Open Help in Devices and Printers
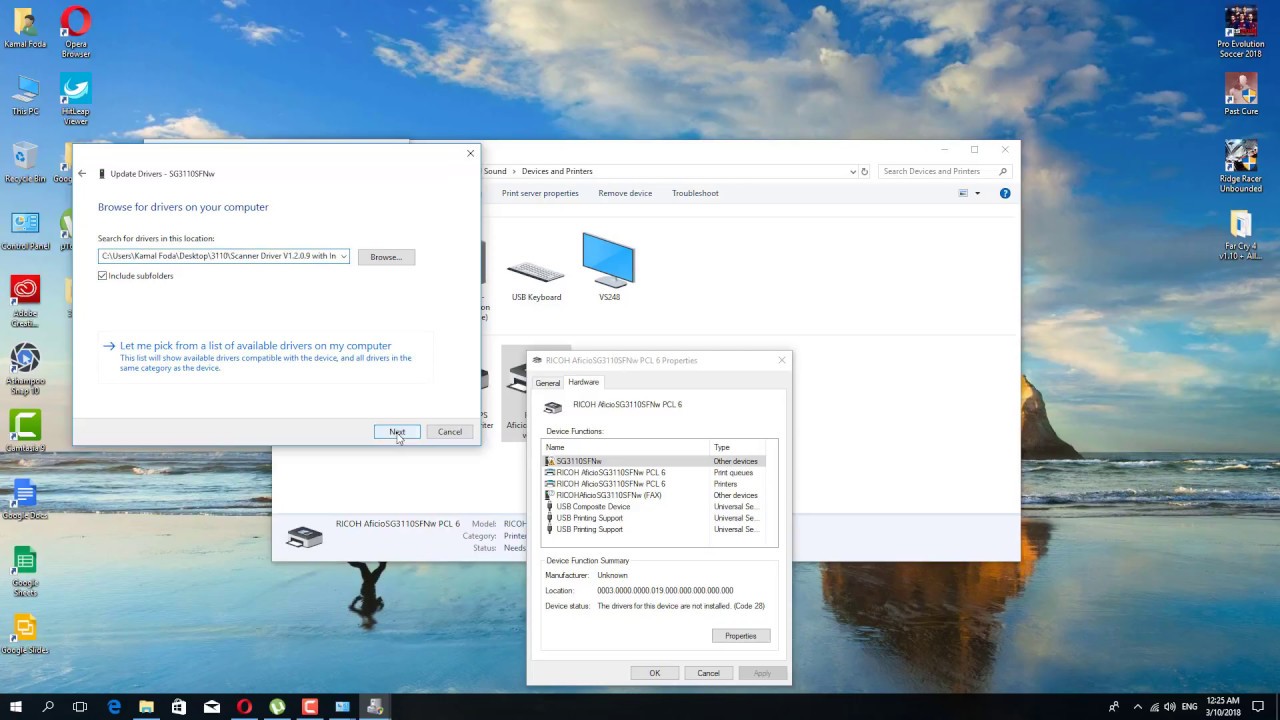 coord(1005,193)
